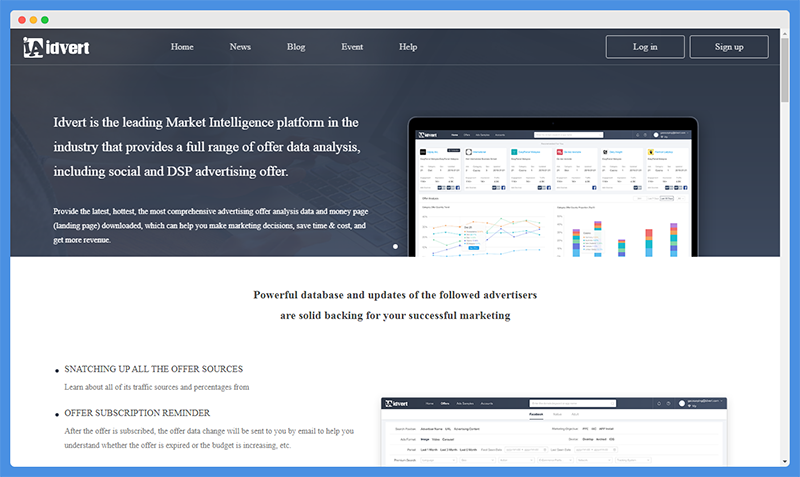The width and height of the screenshot is (800, 477).
Task: Go to the News page
Action: point(240,47)
